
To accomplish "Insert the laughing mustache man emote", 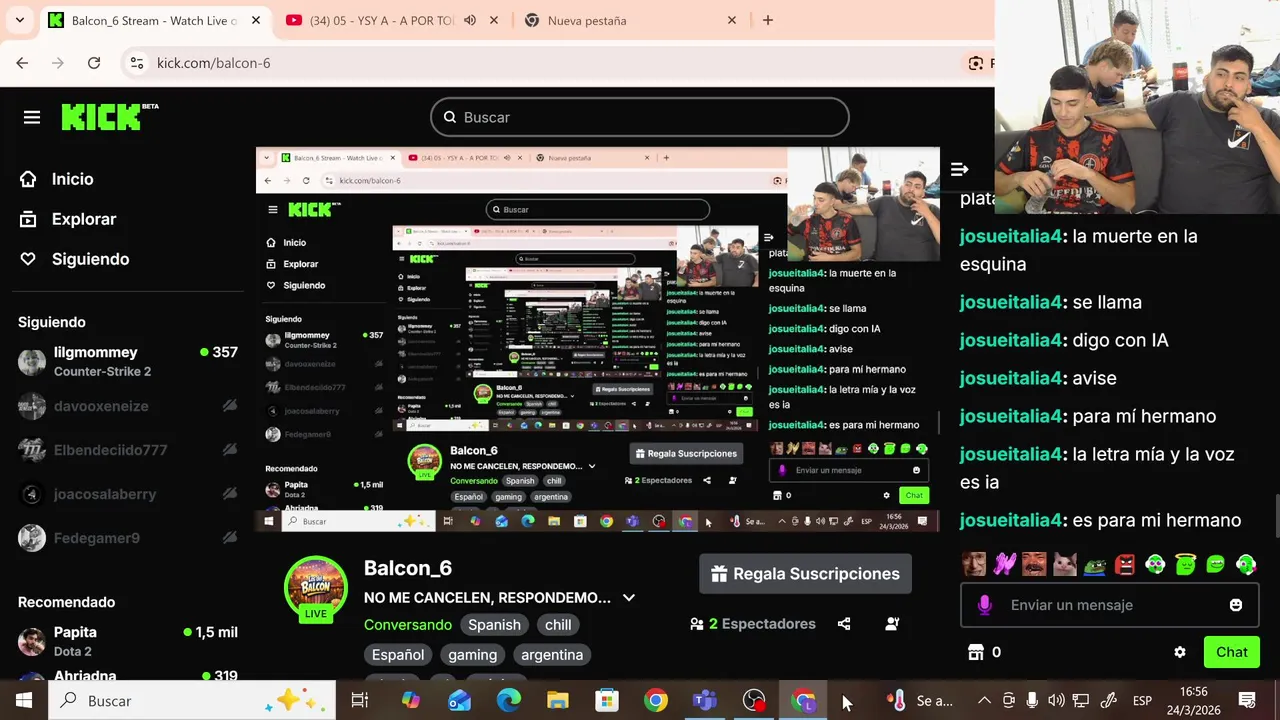I will pyautogui.click(x=1034, y=564).
